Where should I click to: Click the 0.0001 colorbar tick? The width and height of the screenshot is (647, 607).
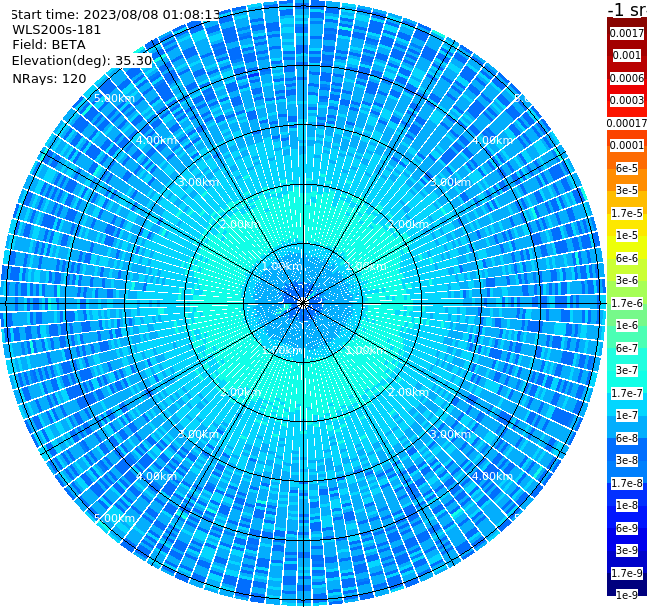[x=627, y=145]
